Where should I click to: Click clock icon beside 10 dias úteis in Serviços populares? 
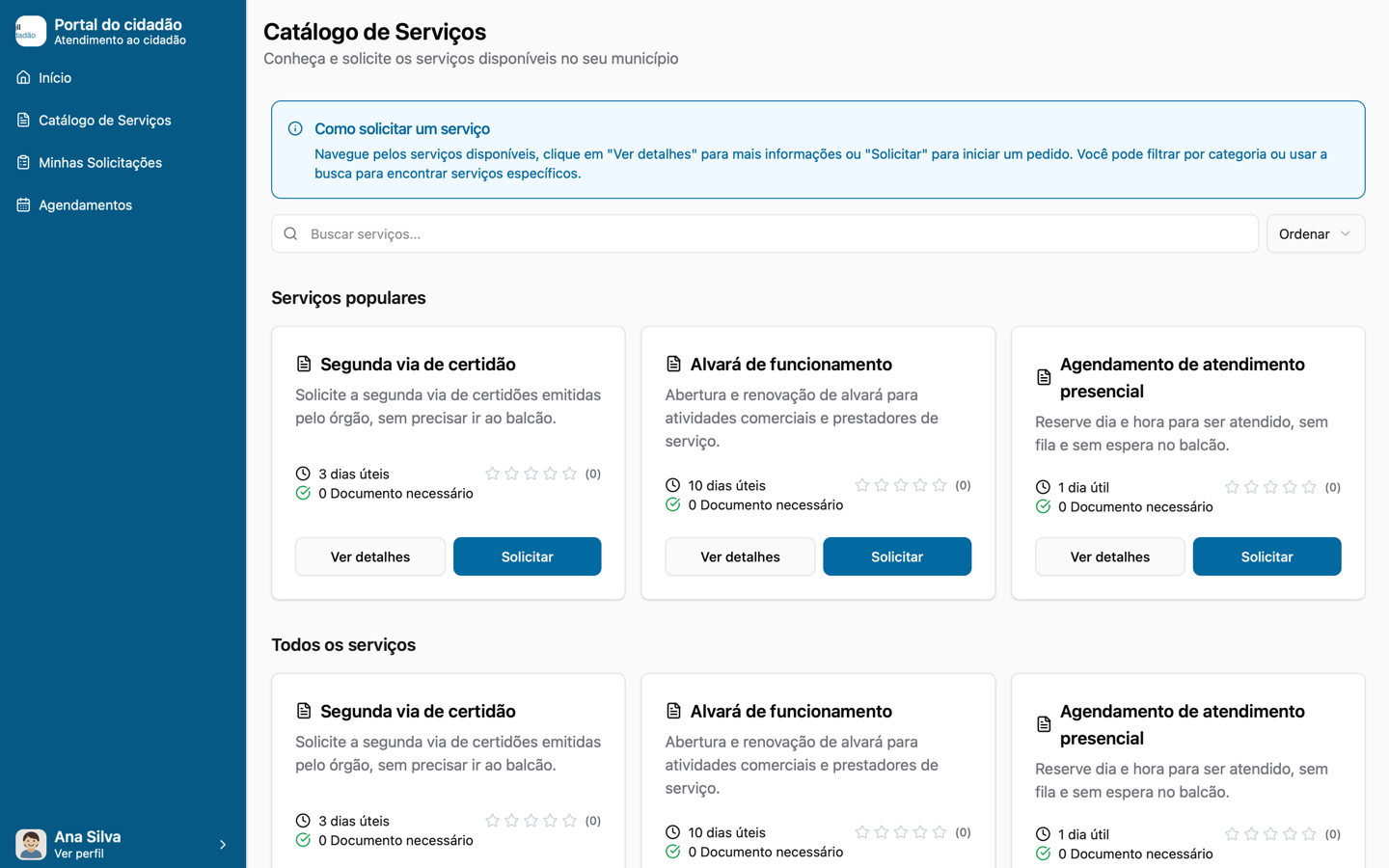pos(672,485)
